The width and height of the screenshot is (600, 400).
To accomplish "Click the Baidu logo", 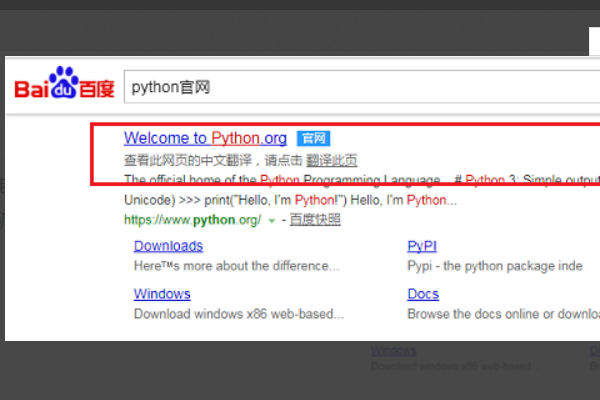I will pyautogui.click(x=60, y=85).
